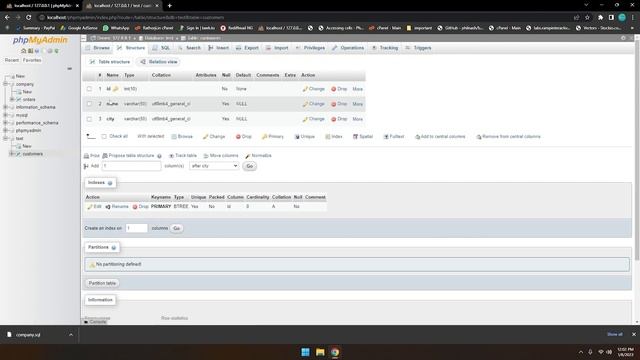Toggle the Check all checkbox

(x=104, y=137)
